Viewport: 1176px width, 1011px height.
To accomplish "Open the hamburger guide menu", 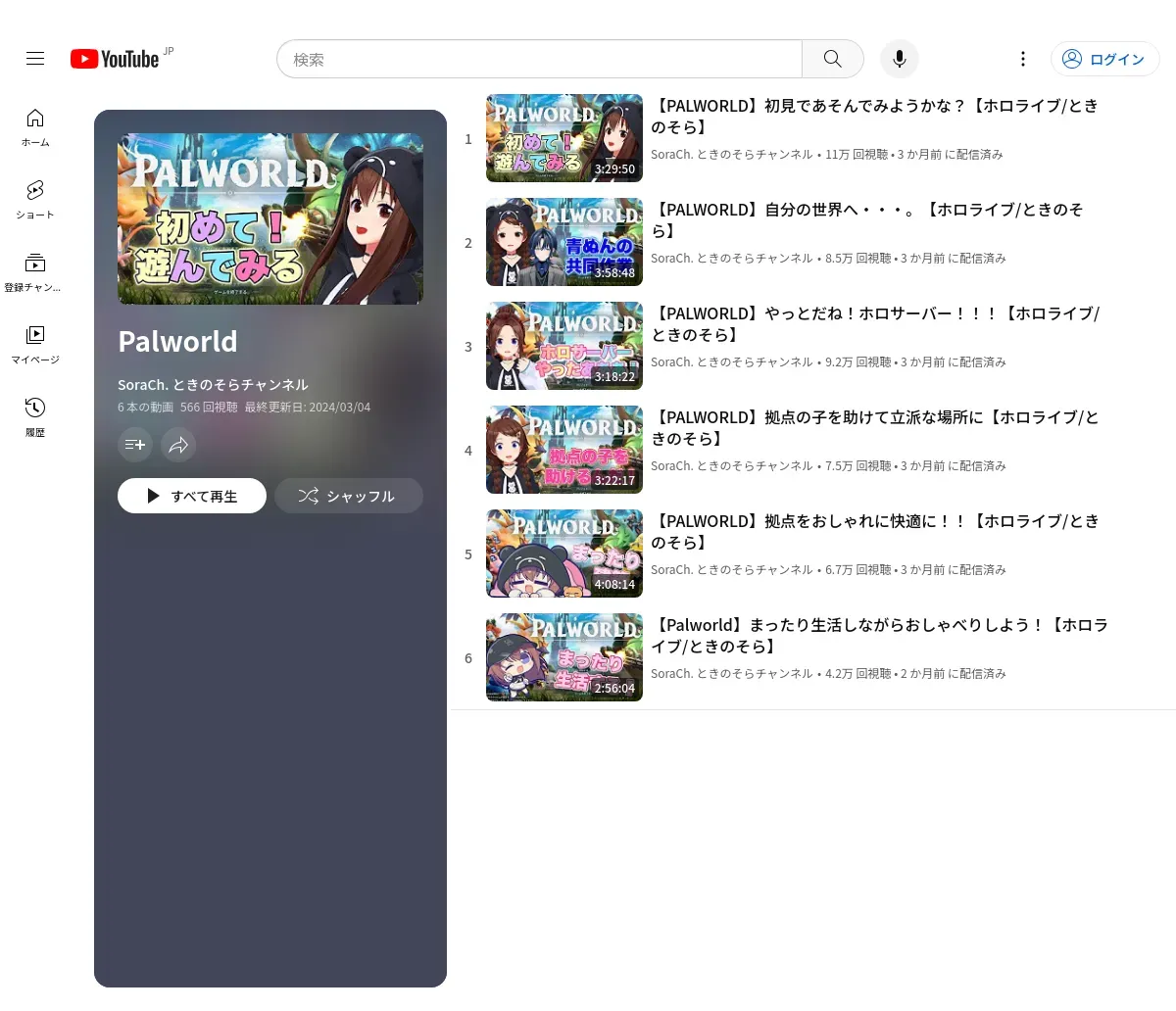I will [35, 59].
